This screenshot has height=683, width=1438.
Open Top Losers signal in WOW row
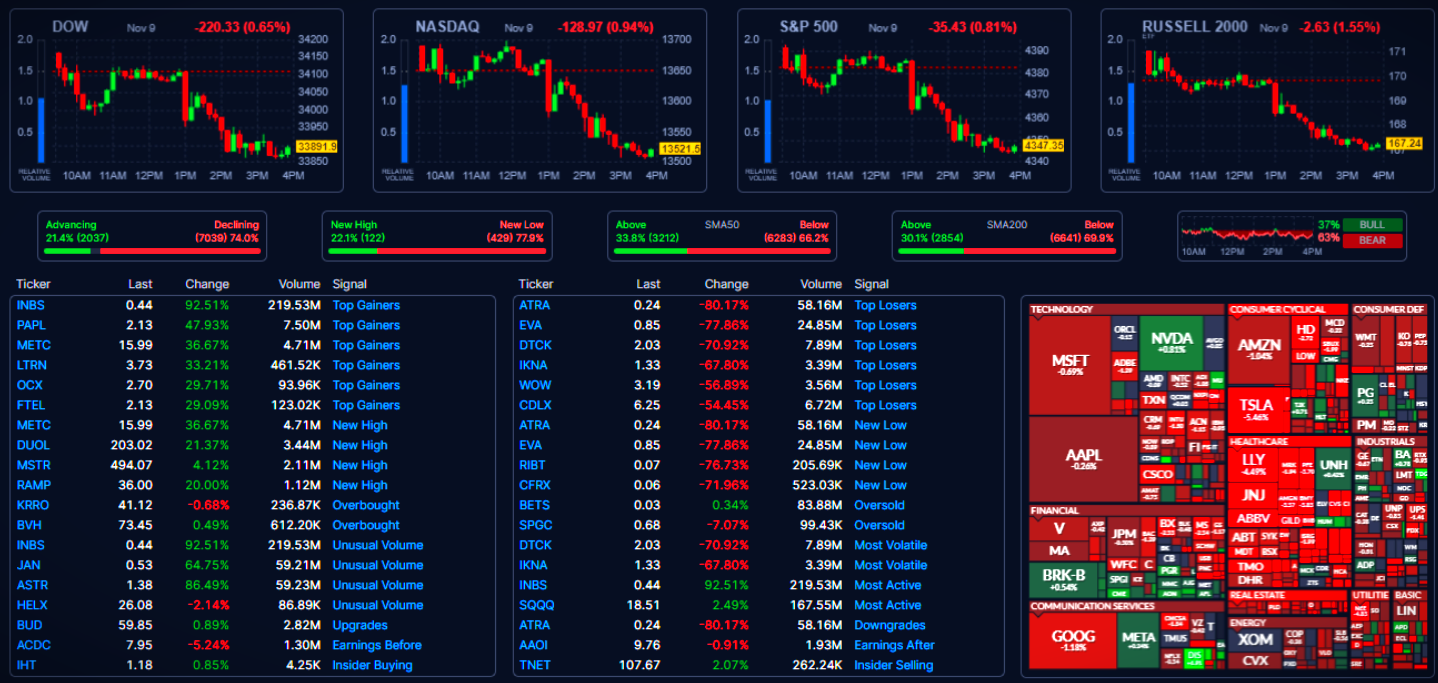885,385
